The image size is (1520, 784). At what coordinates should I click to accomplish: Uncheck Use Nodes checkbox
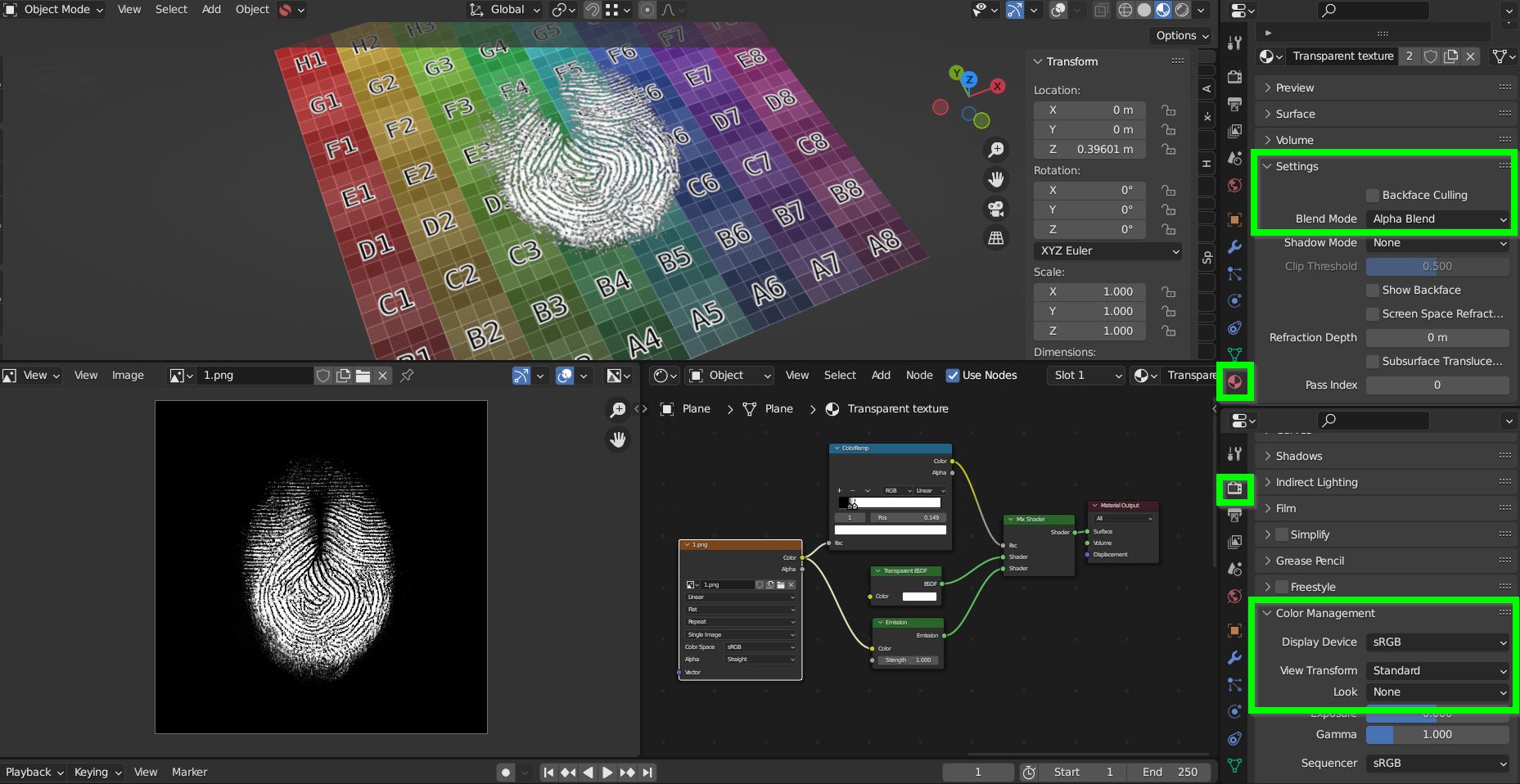953,376
